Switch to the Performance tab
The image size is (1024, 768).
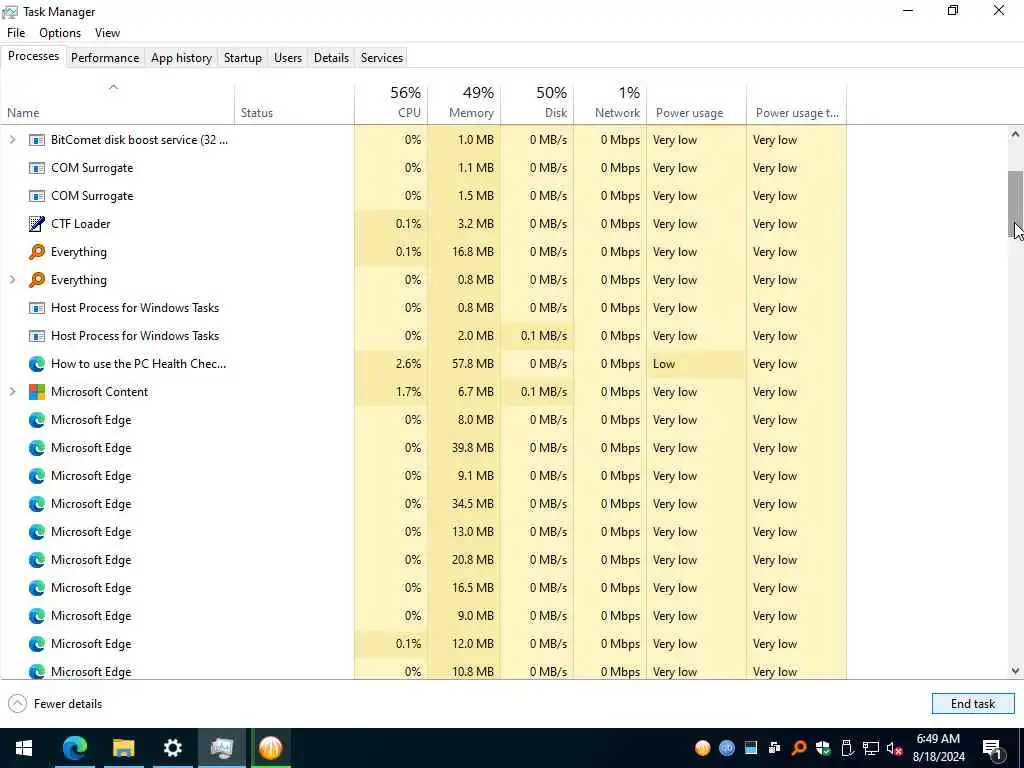coord(105,57)
